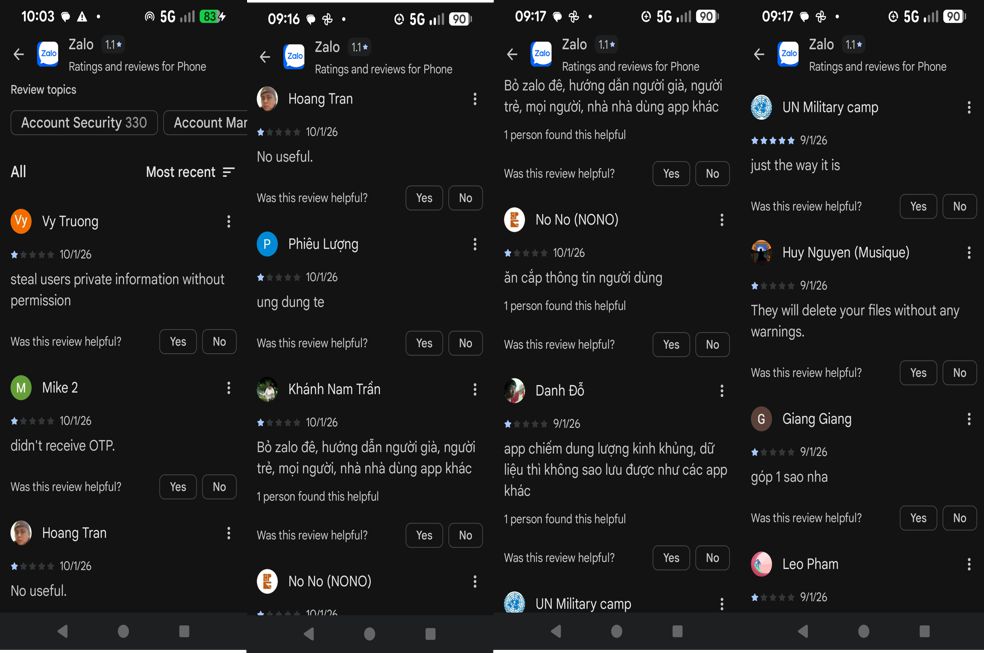Expand the All ratings filter
Viewport: 984px width, 653px height.
[19, 172]
